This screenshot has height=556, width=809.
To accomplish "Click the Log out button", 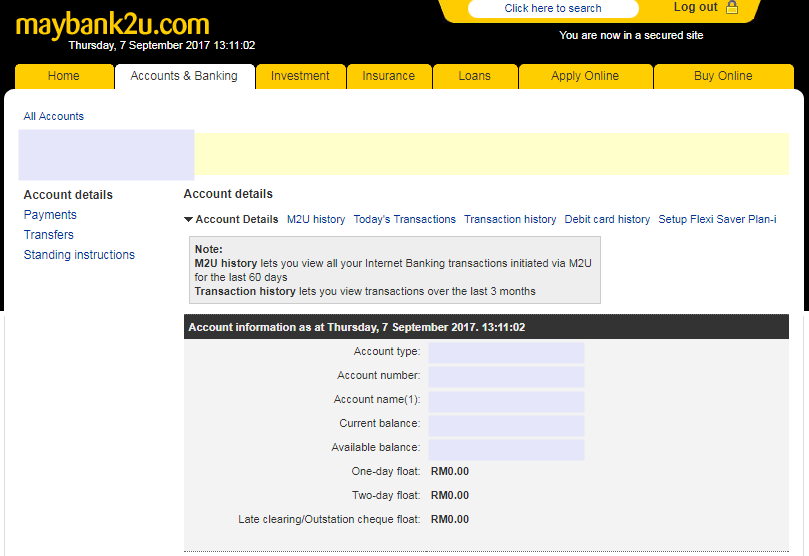I will point(695,7).
